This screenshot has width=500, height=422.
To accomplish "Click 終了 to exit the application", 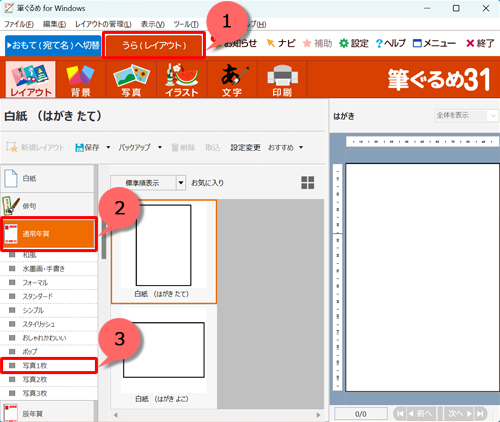I will (480, 43).
